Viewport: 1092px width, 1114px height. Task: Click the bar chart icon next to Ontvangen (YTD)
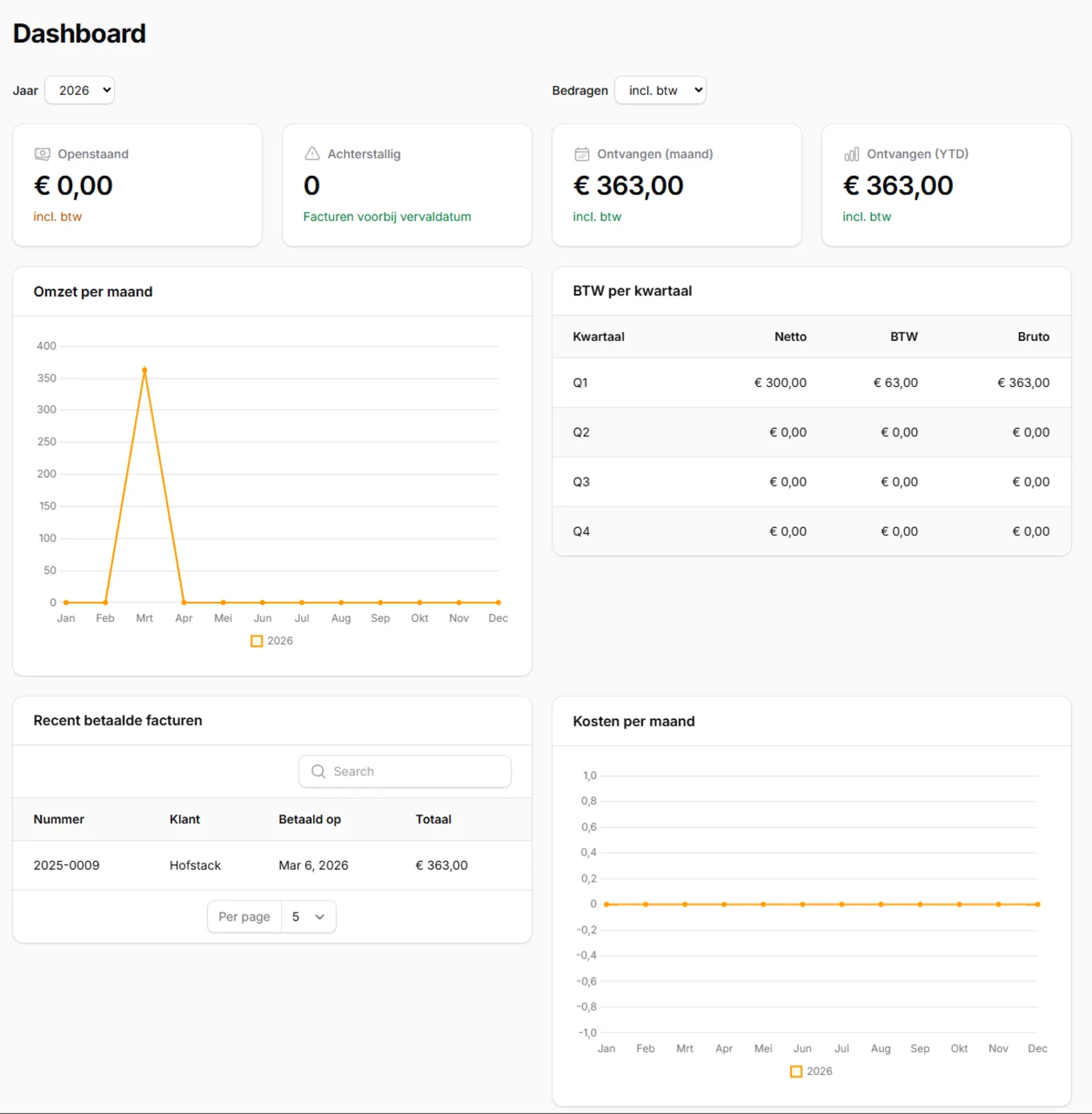851,153
